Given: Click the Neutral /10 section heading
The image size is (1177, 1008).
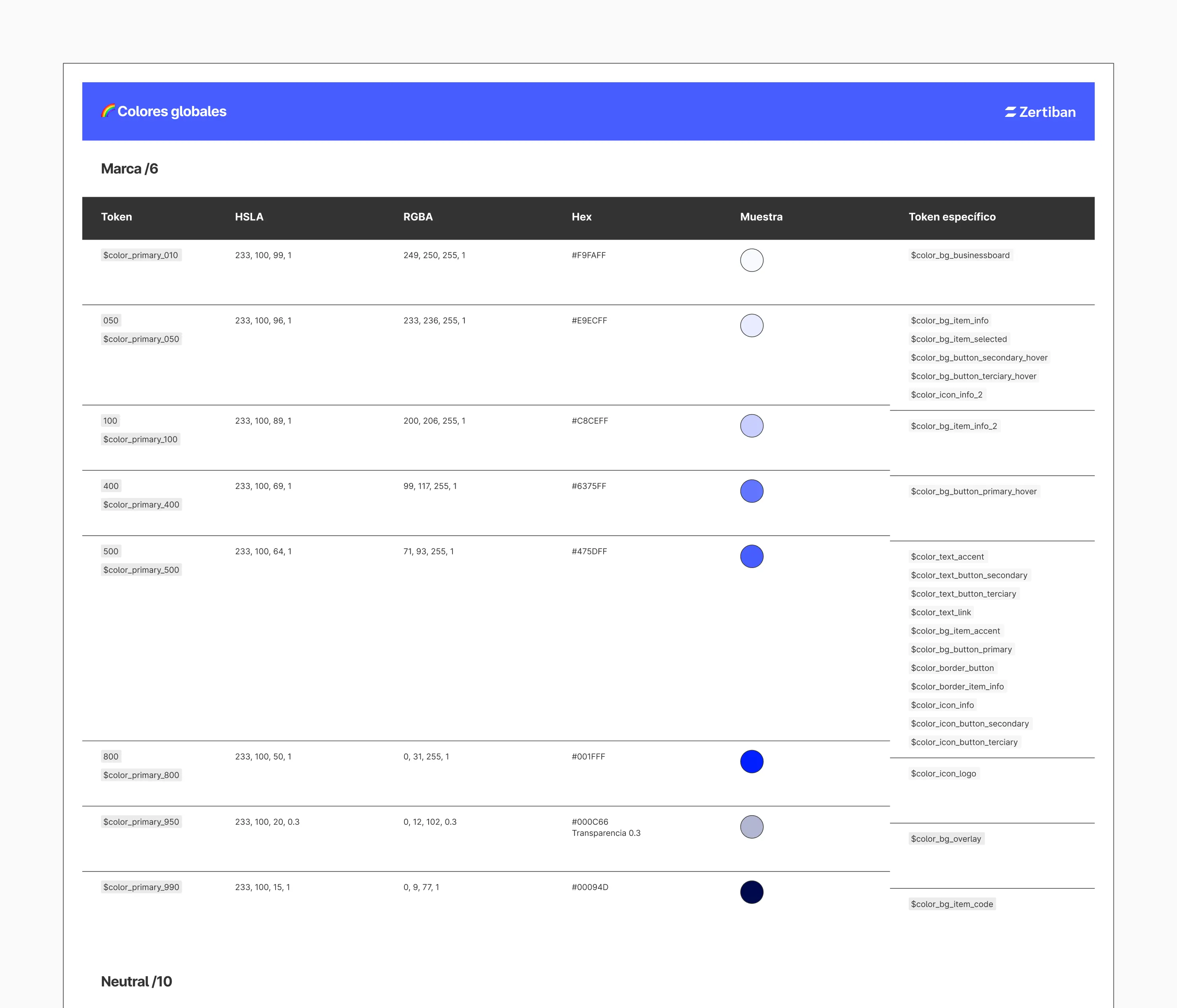Looking at the screenshot, I should coord(136,981).
